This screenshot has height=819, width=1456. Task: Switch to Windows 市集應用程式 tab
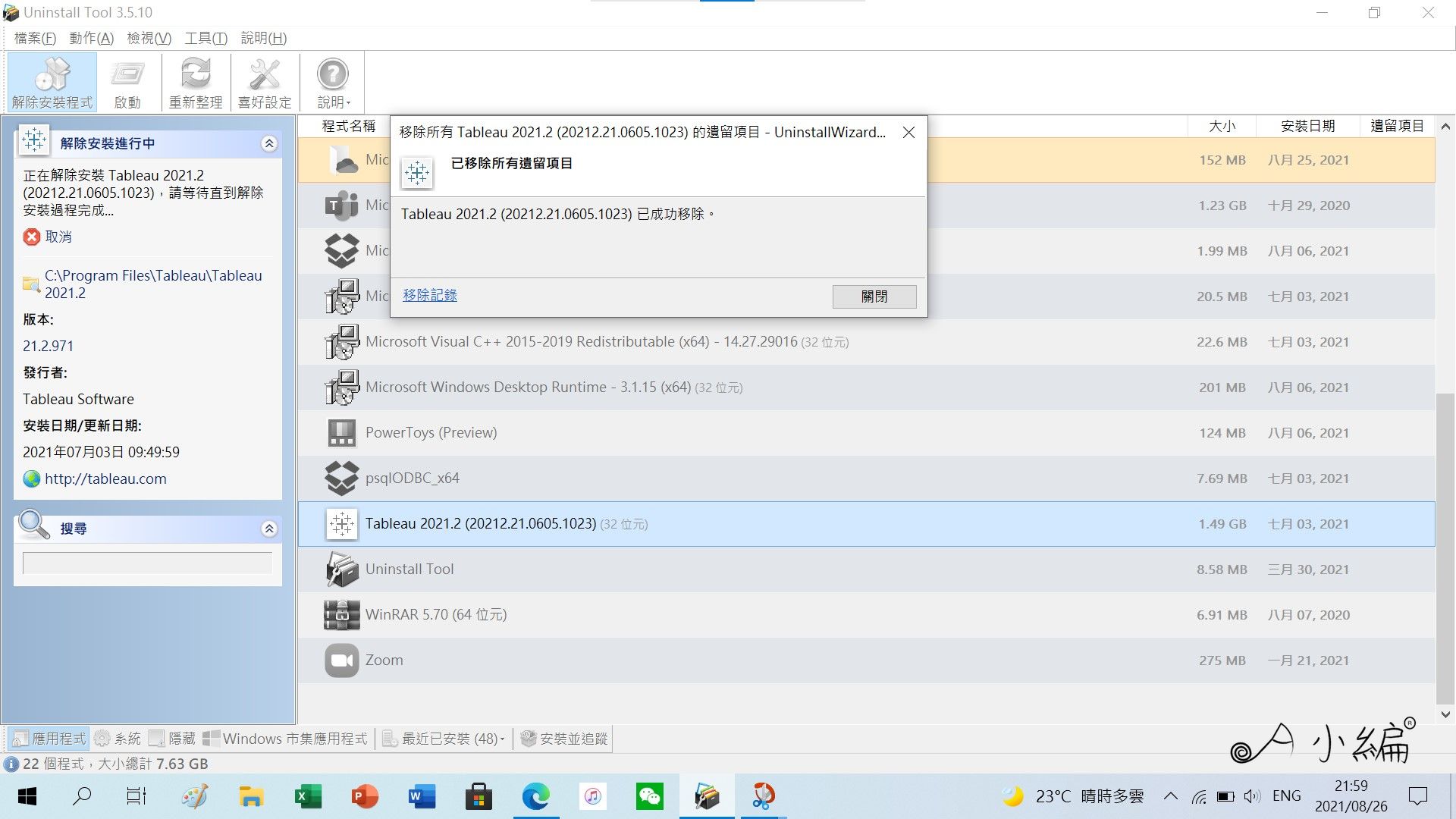coord(285,739)
